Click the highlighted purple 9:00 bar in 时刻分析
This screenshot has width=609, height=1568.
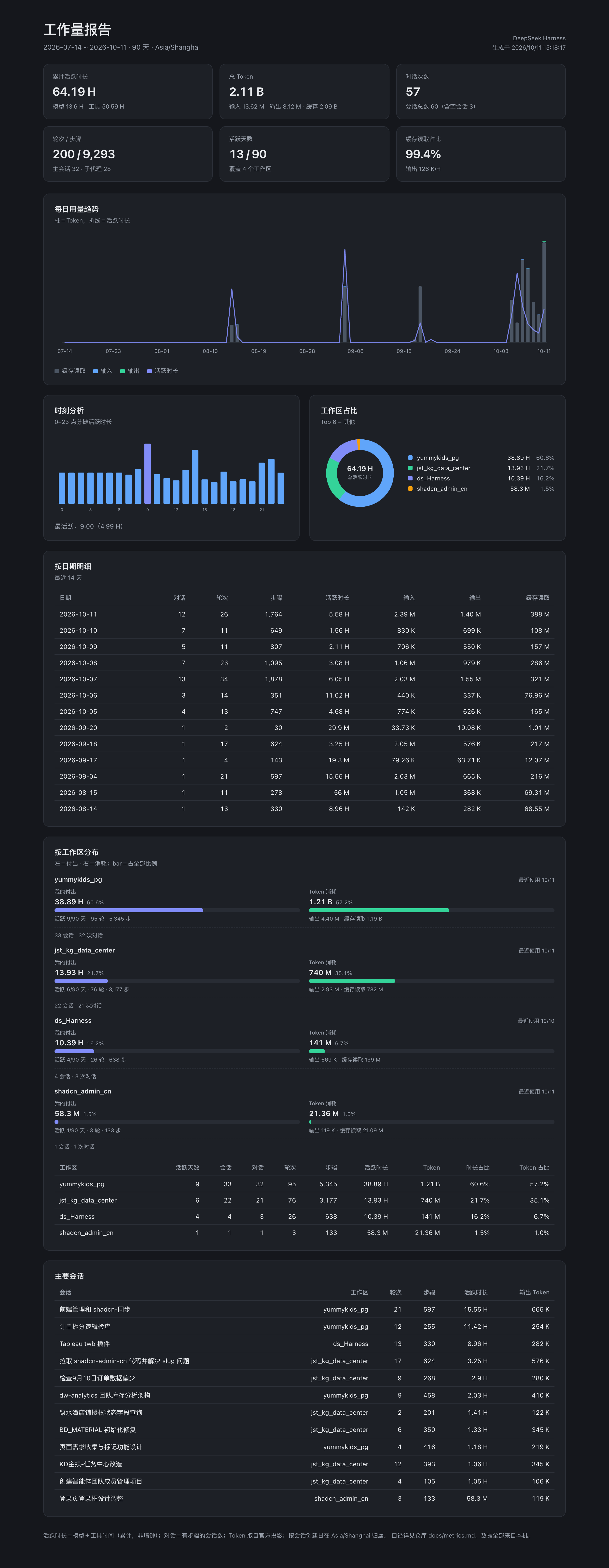coord(147,474)
